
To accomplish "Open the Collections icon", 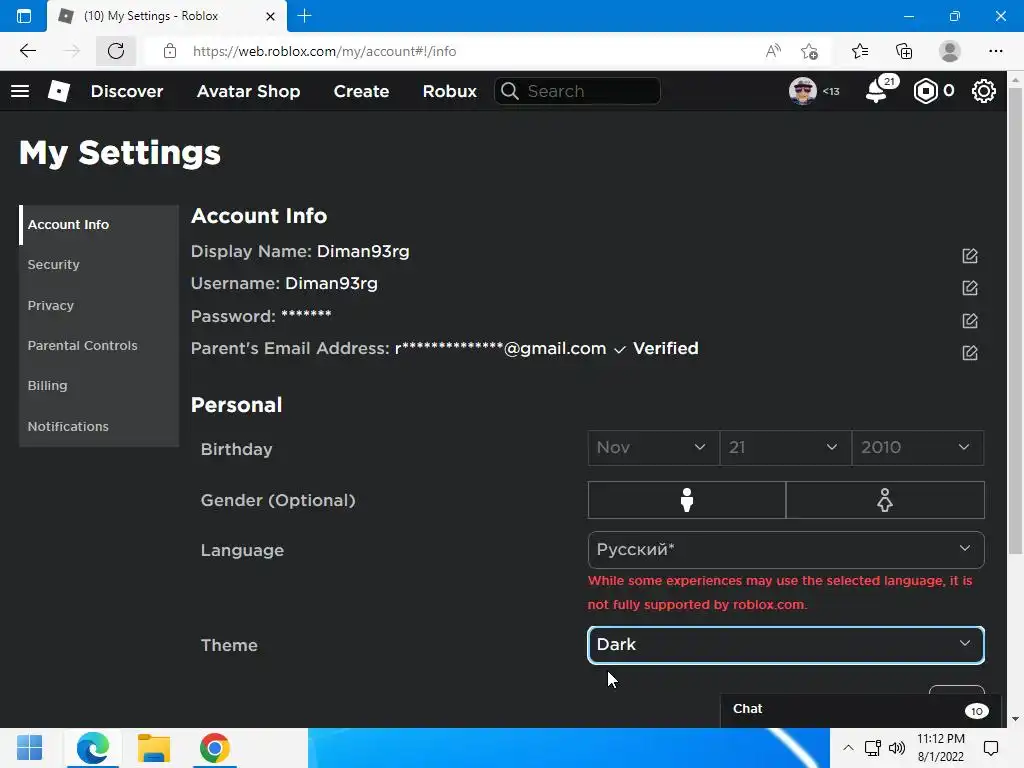I will click(x=904, y=51).
